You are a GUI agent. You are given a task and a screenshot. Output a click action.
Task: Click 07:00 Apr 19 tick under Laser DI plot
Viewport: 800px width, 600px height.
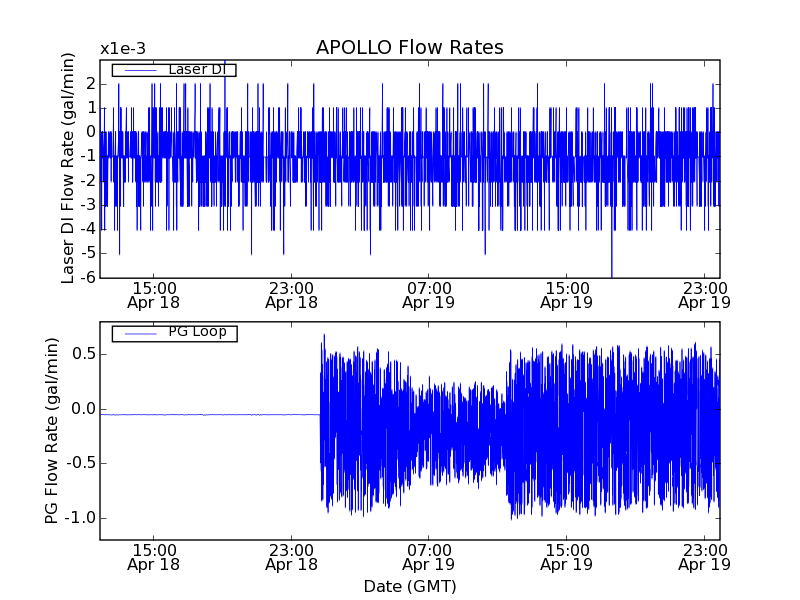pos(429,293)
